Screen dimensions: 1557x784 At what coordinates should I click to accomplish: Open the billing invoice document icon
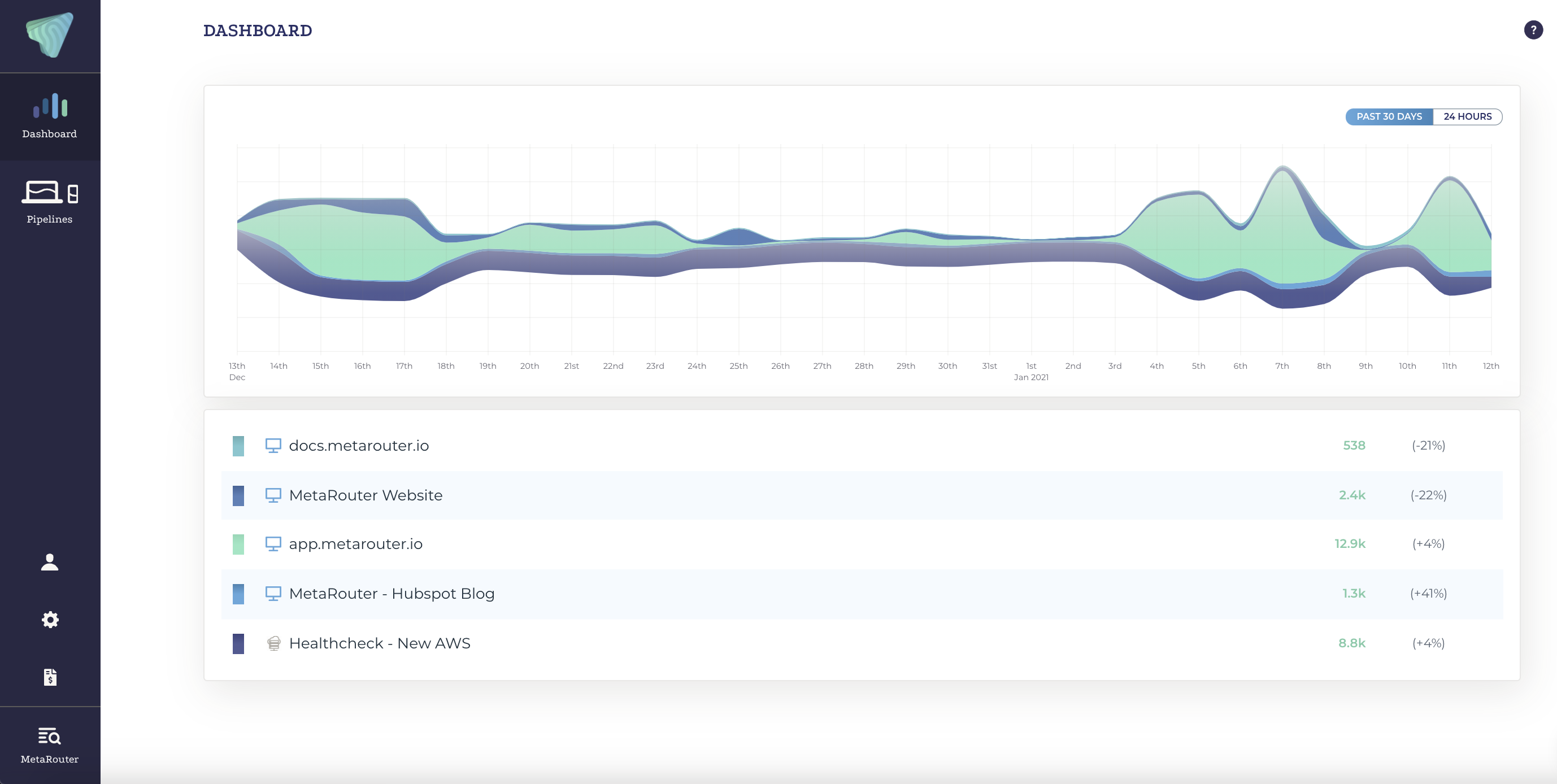point(50,677)
